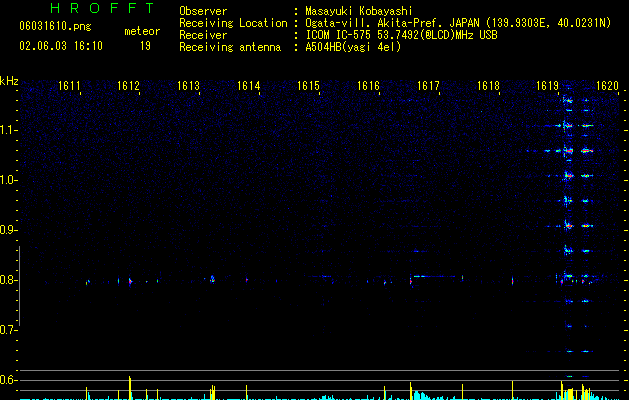Click the 0.6 kHz axis label
Image resolution: width=629 pixels, height=400 pixels.
[8, 380]
